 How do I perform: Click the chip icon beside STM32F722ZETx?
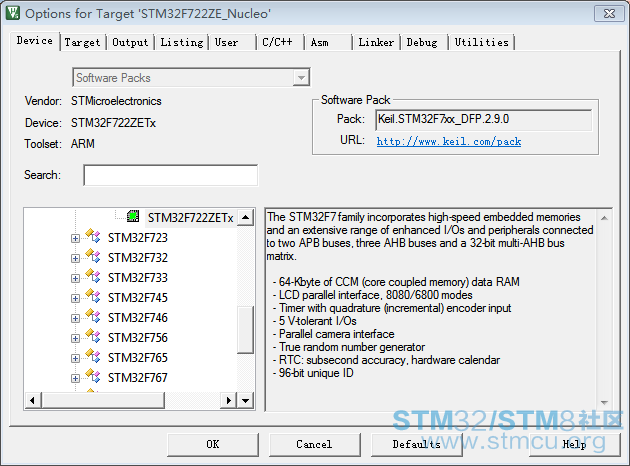click(133, 217)
